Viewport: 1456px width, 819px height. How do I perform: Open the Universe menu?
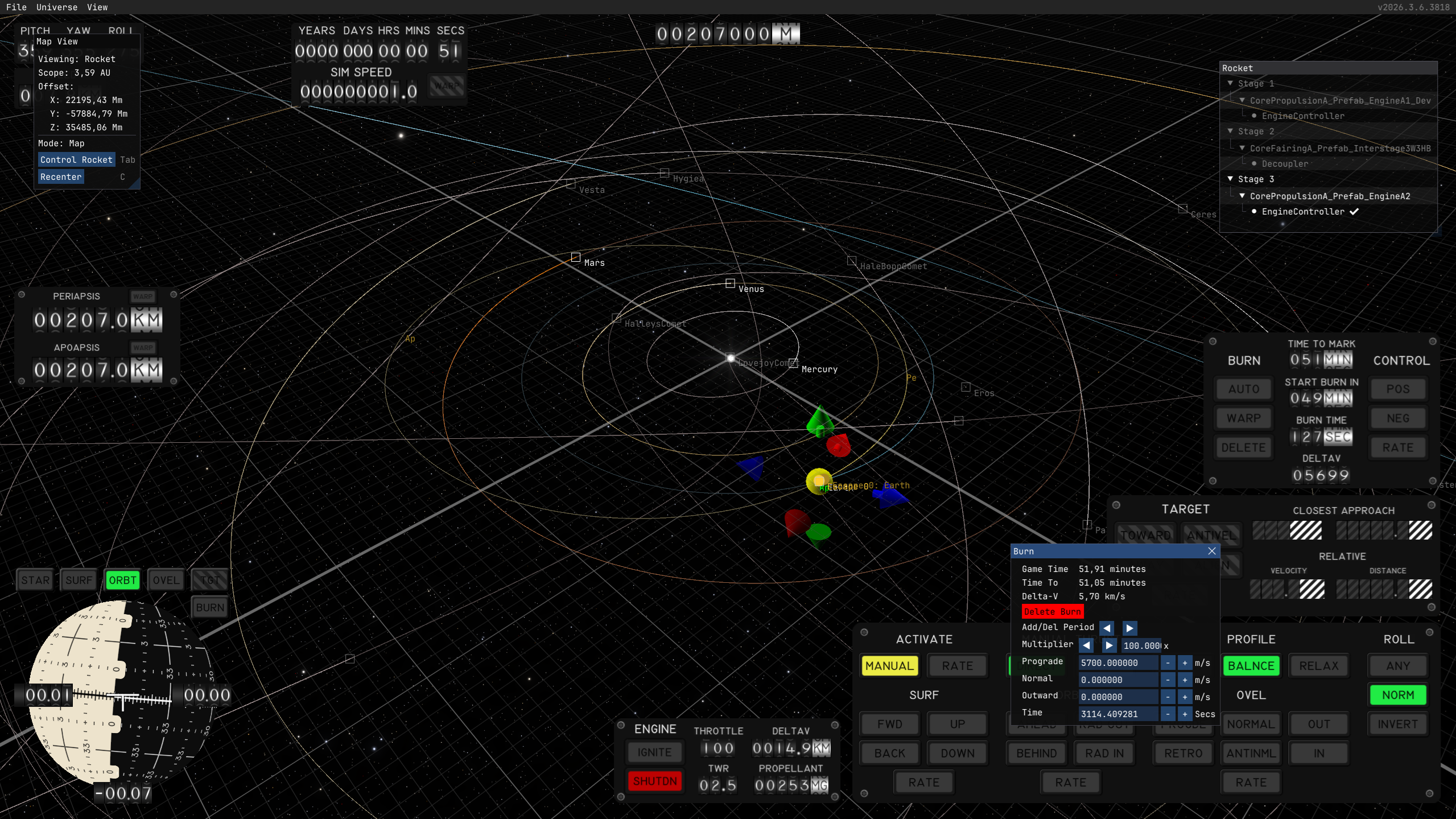[56, 7]
